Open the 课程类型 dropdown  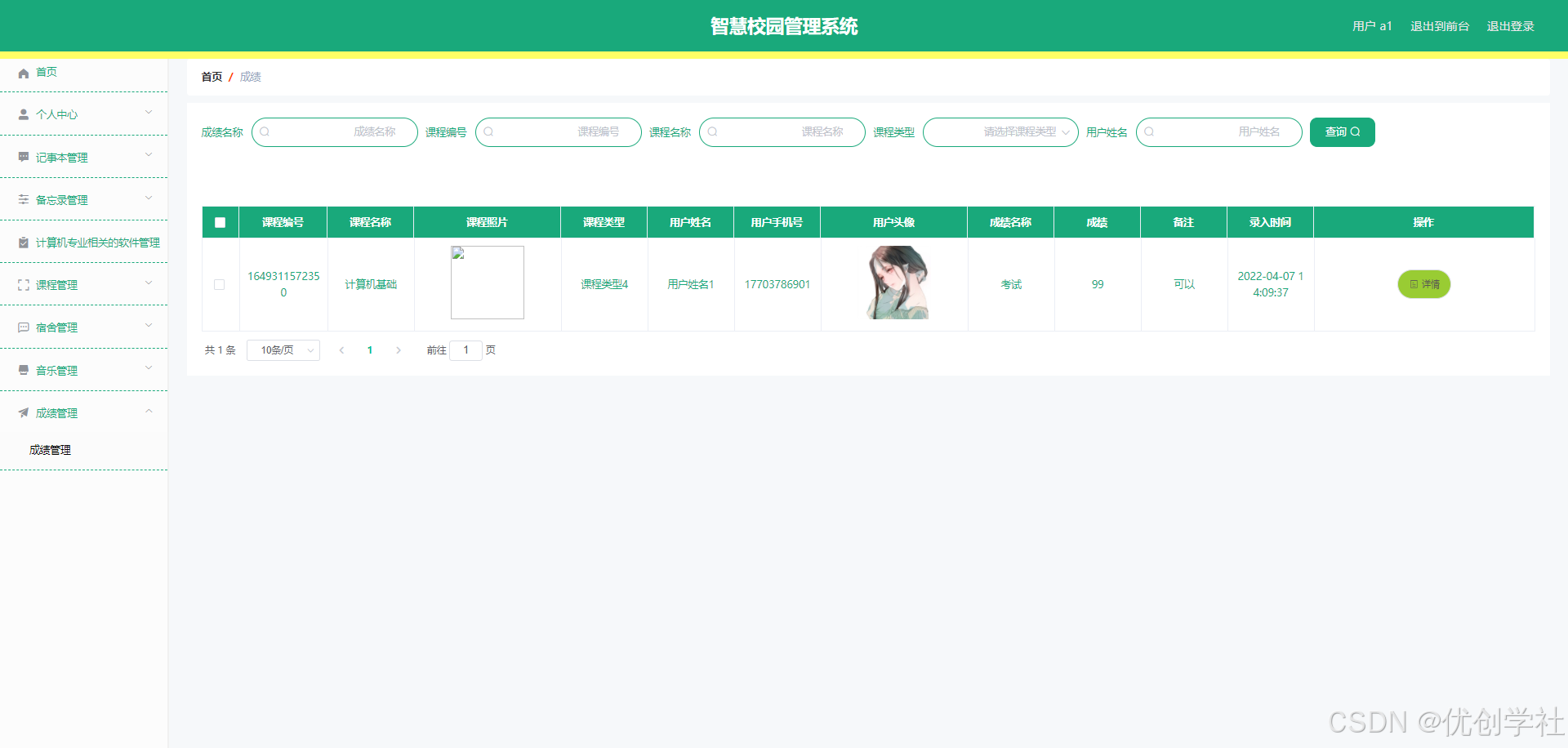(1000, 132)
